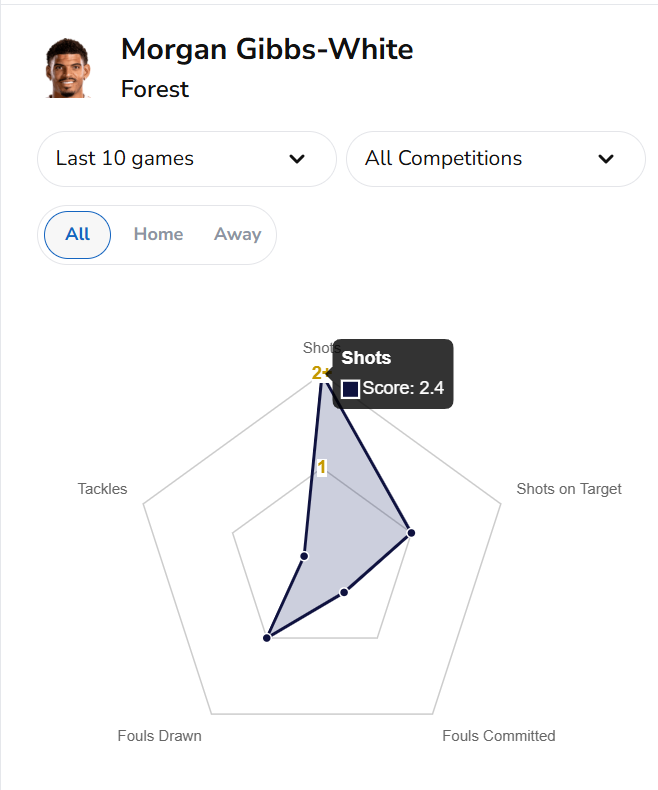658x790 pixels.
Task: Click the Shots on Target axis label
Action: (x=568, y=489)
